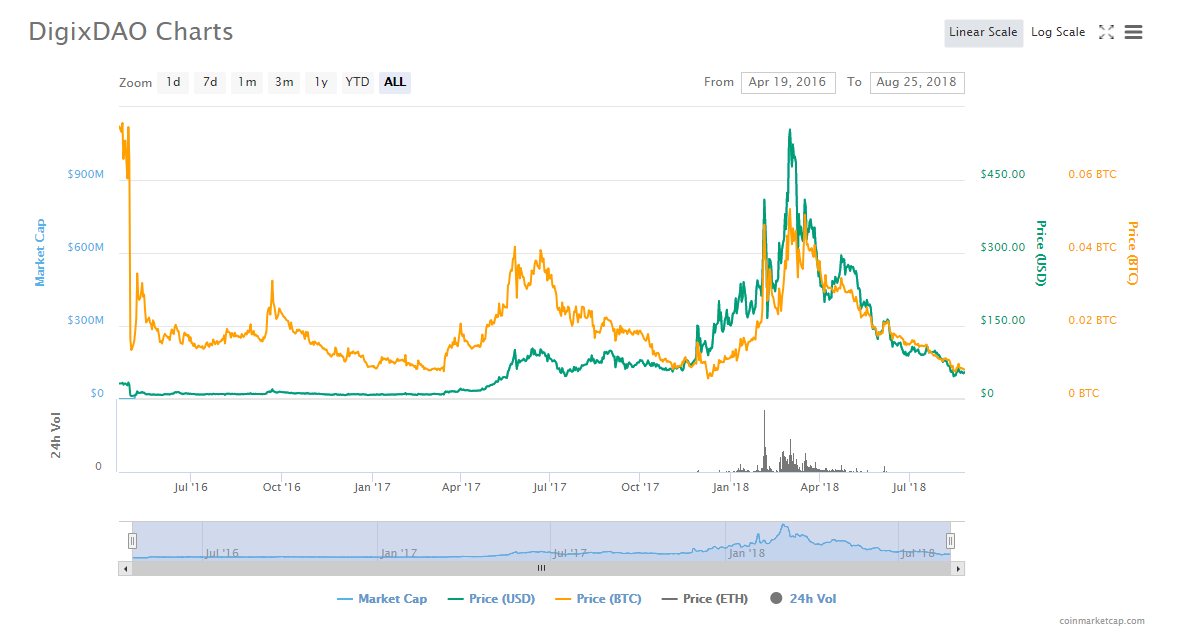Zoom chart to 1m

point(247,83)
